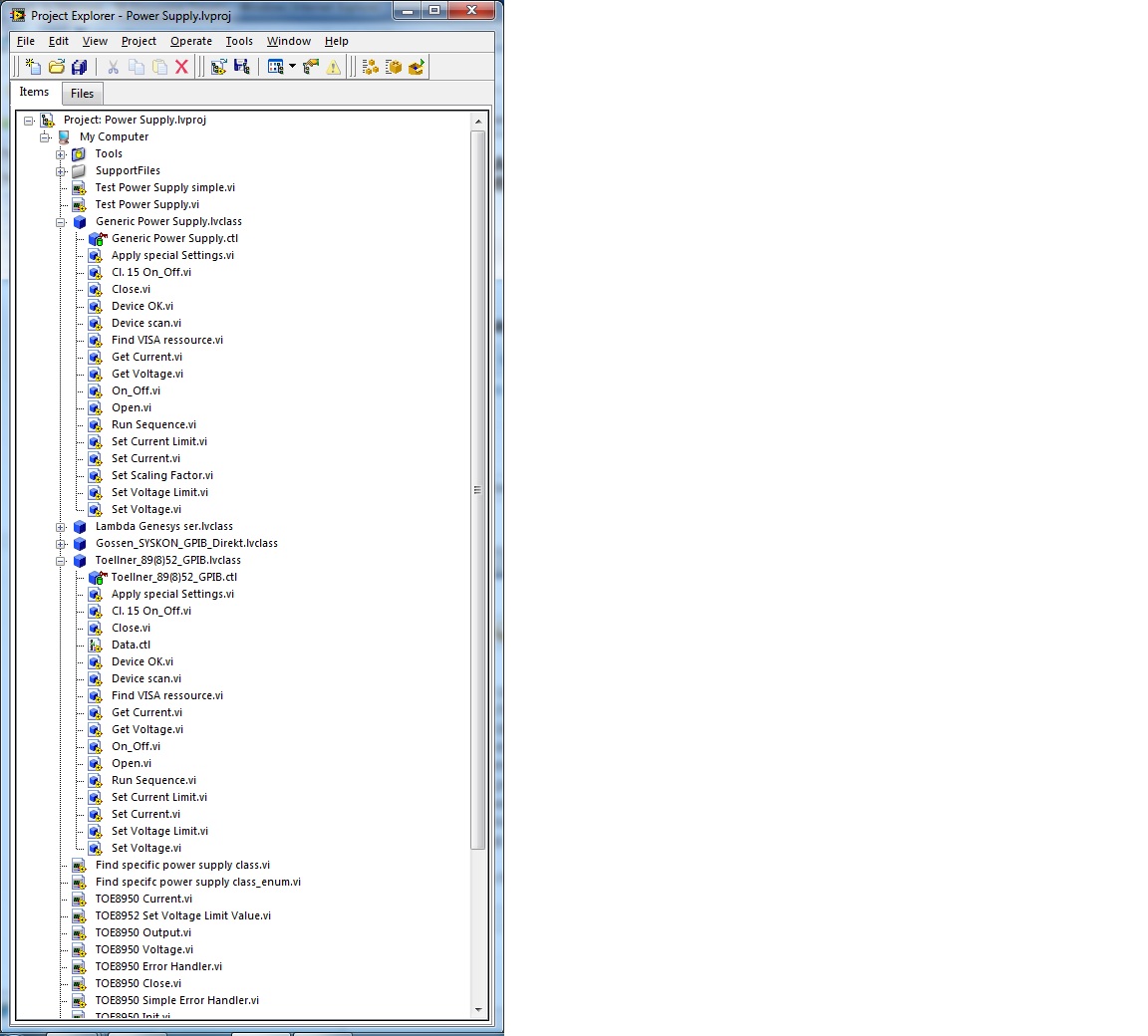Switch to the Files tab
1148x1036 pixels.
(82, 94)
